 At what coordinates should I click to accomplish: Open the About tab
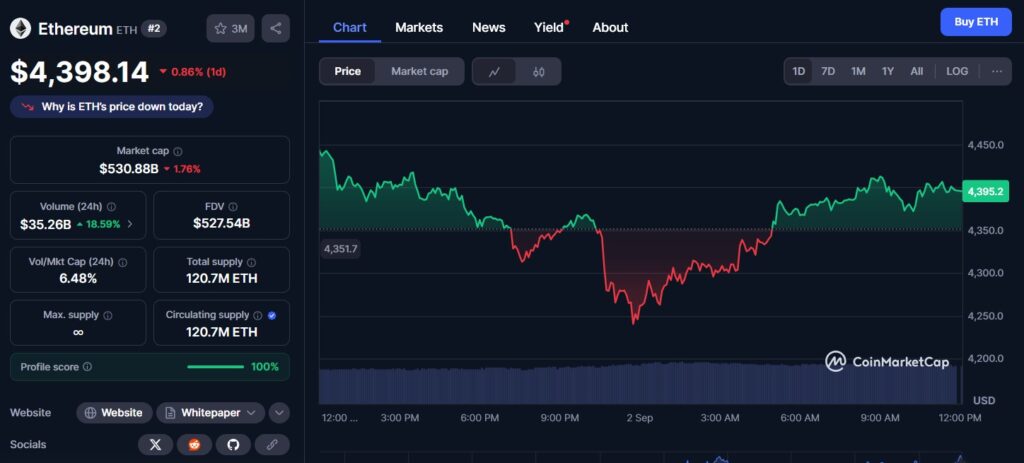(x=610, y=27)
